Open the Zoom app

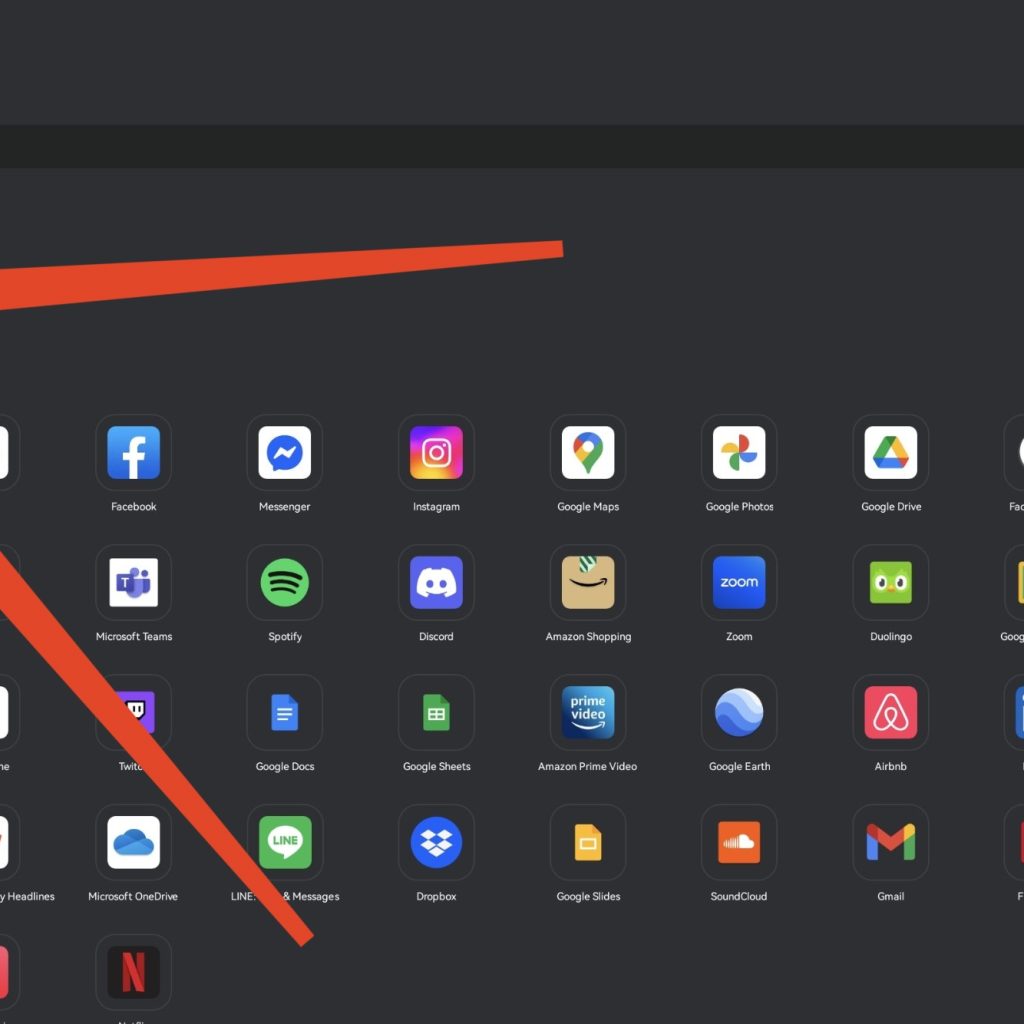[x=739, y=583]
